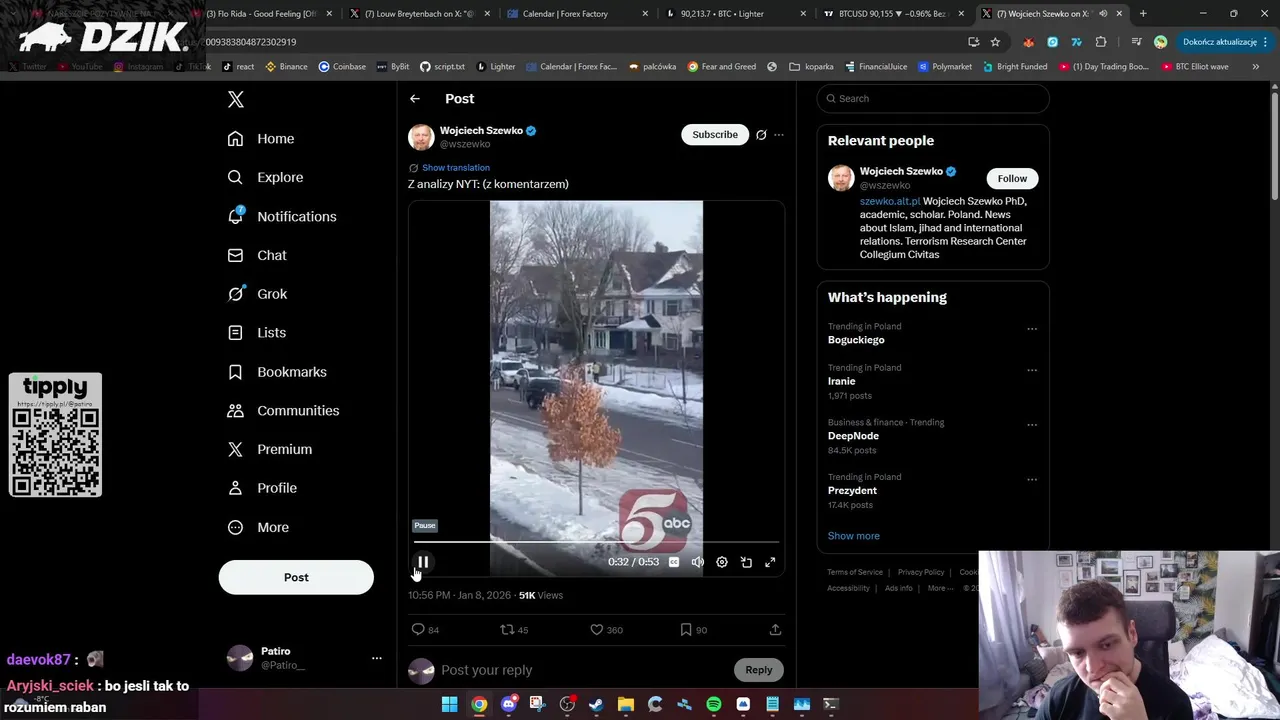
Task: Open video playback settings gear
Action: 722,562
